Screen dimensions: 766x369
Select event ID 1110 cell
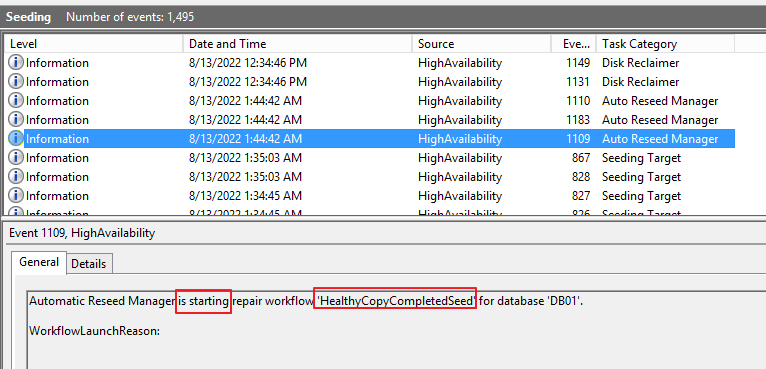[x=578, y=101]
